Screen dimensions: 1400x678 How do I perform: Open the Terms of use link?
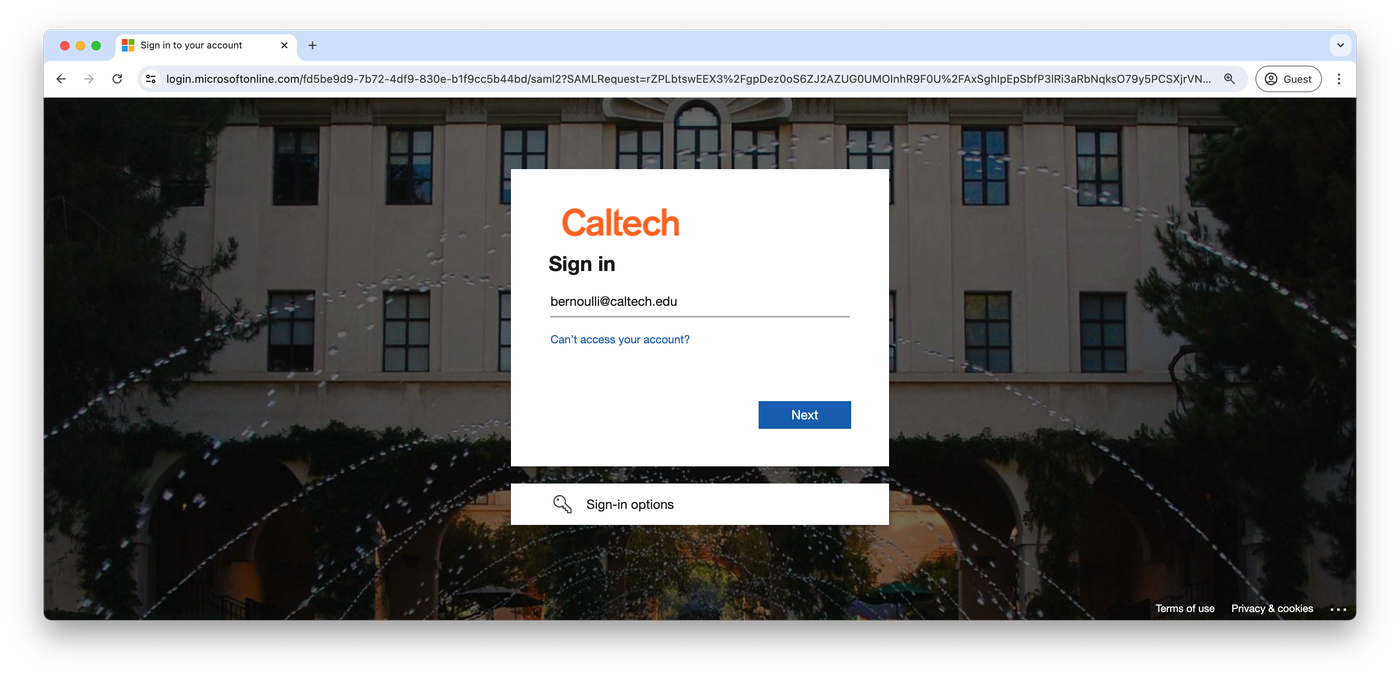1185,608
